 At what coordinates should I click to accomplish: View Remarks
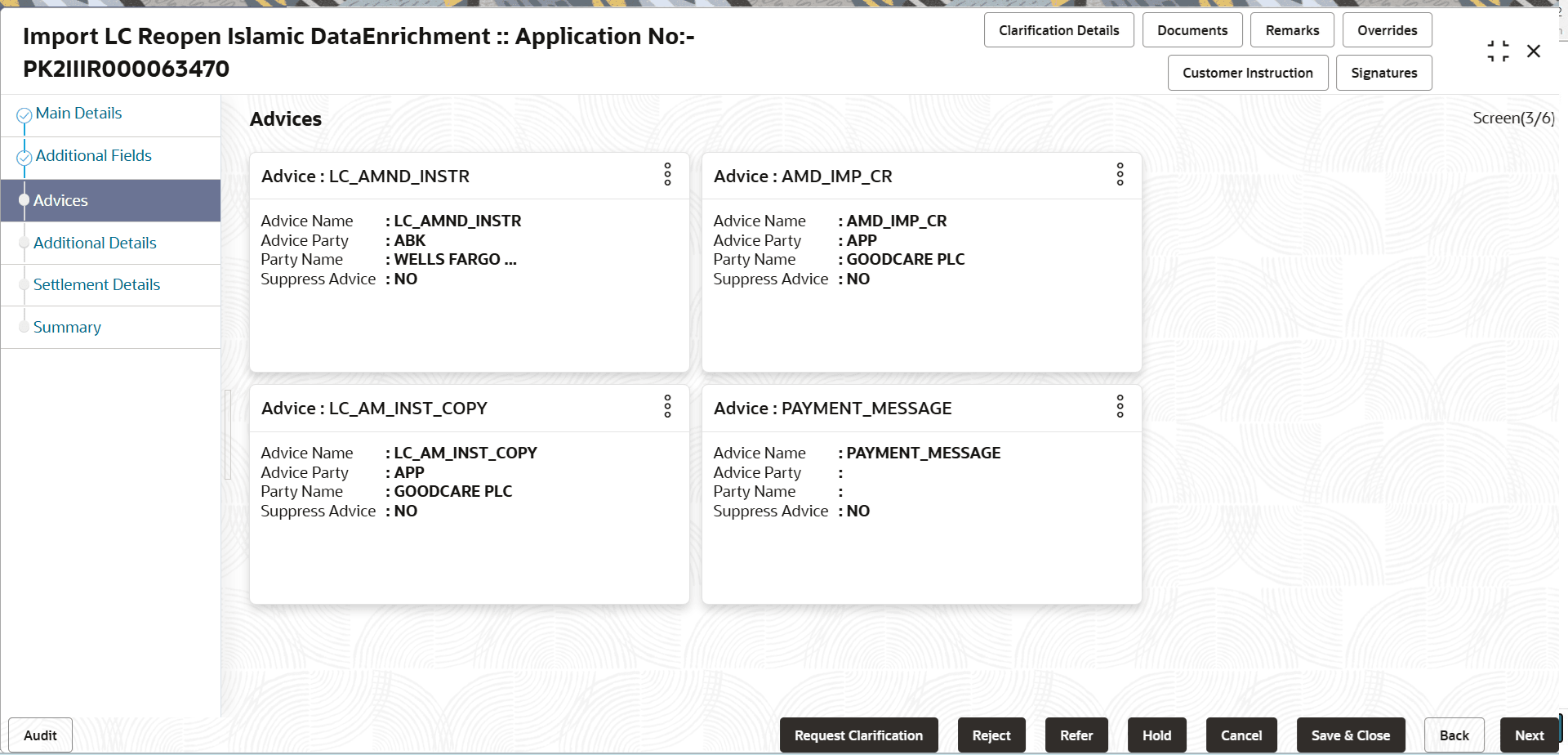click(1292, 30)
